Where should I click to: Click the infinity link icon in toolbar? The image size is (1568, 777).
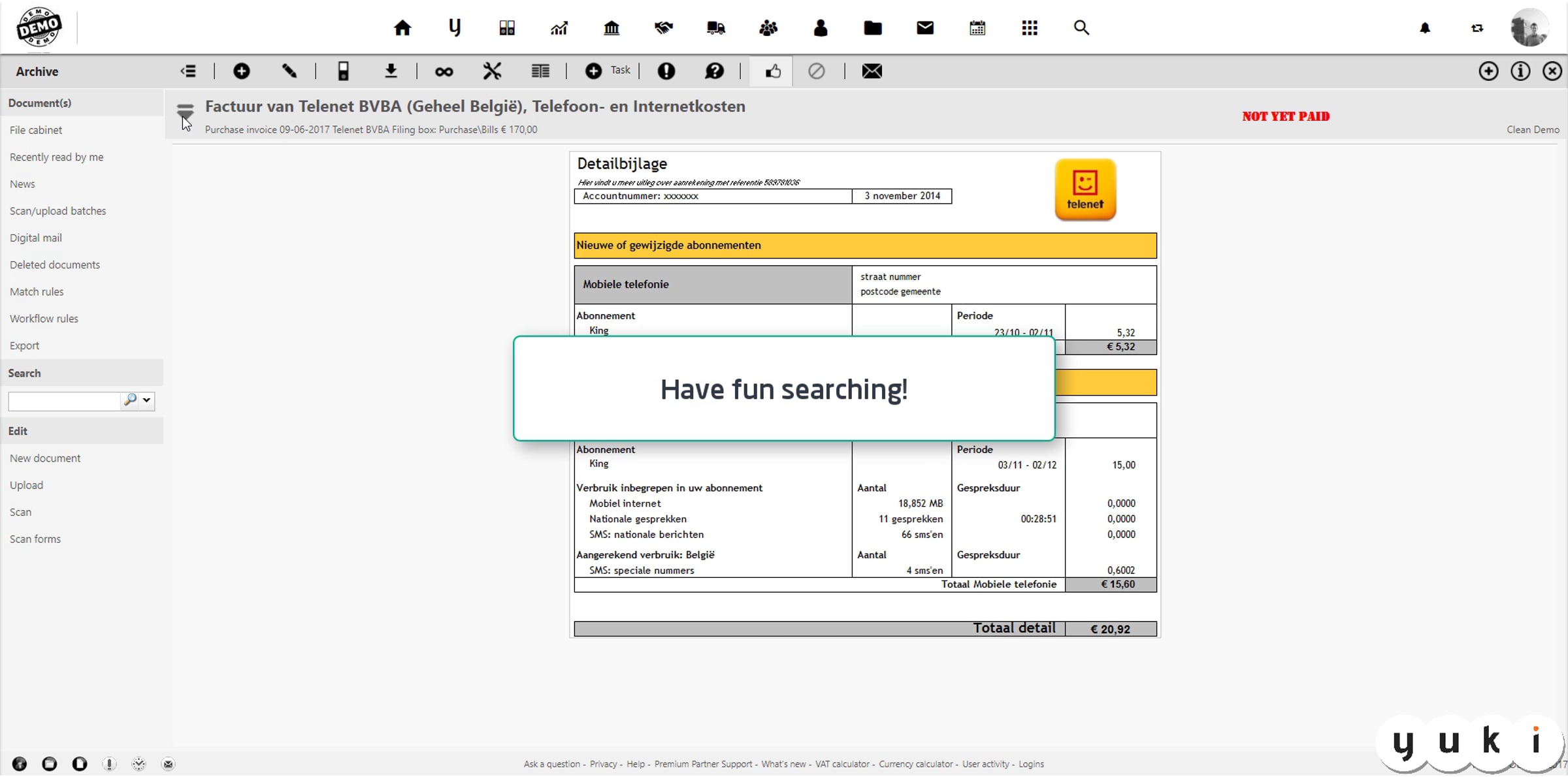tap(444, 72)
